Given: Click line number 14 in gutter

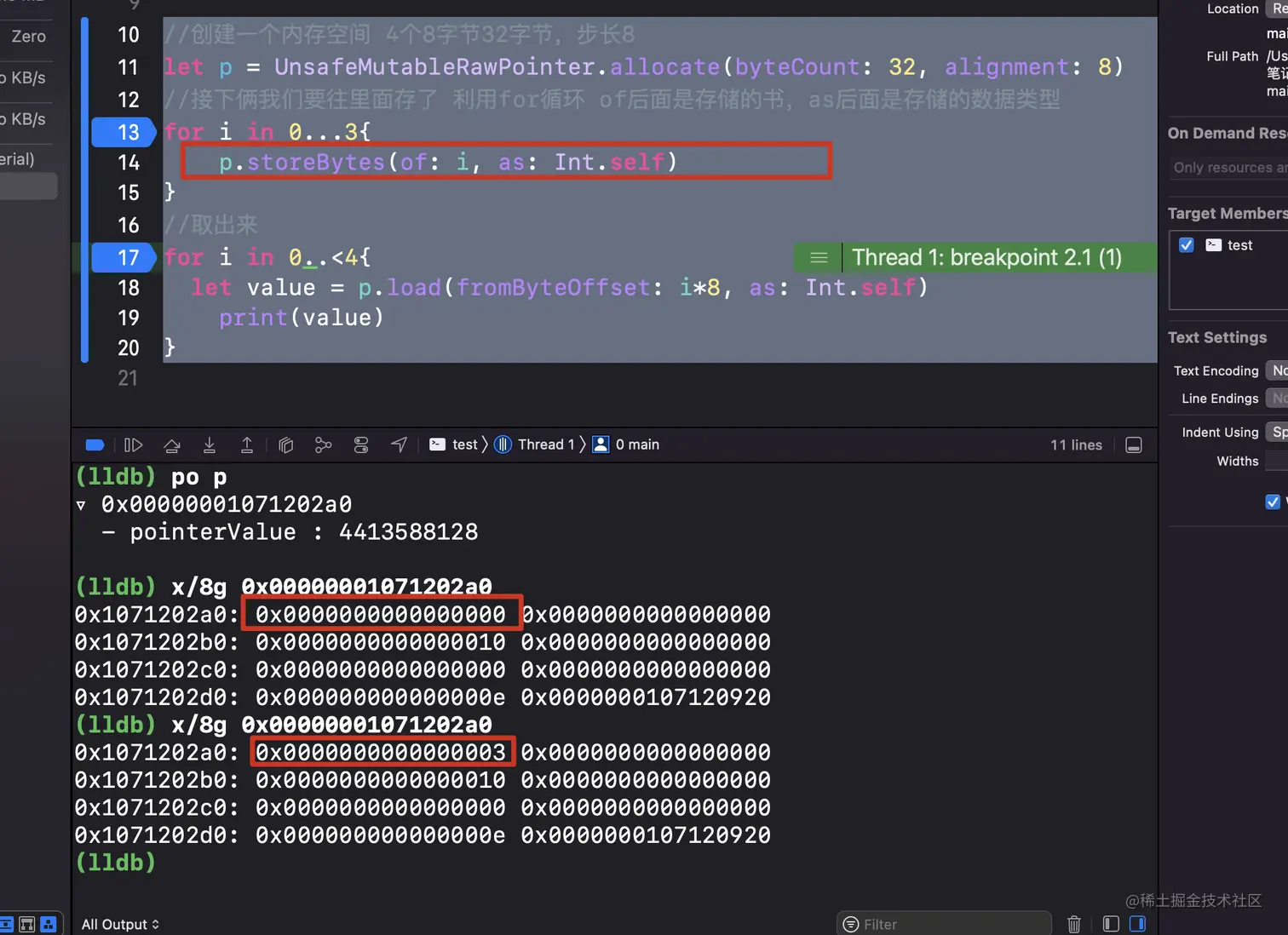Looking at the screenshot, I should (129, 163).
